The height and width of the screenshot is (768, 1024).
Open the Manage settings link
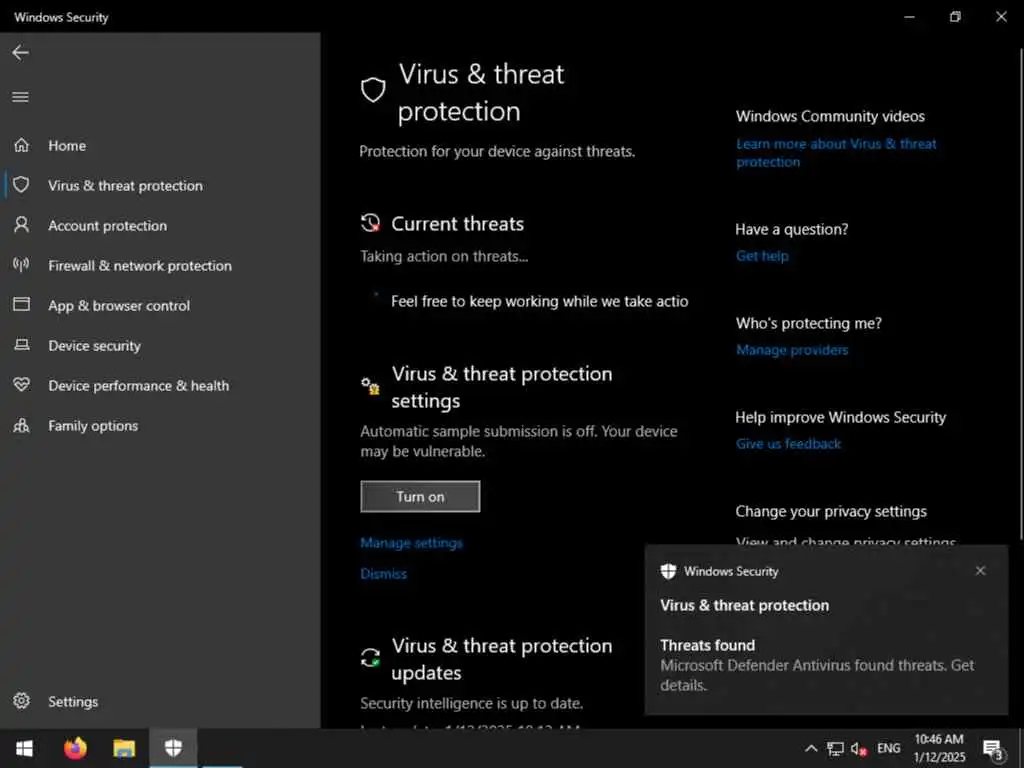point(411,543)
